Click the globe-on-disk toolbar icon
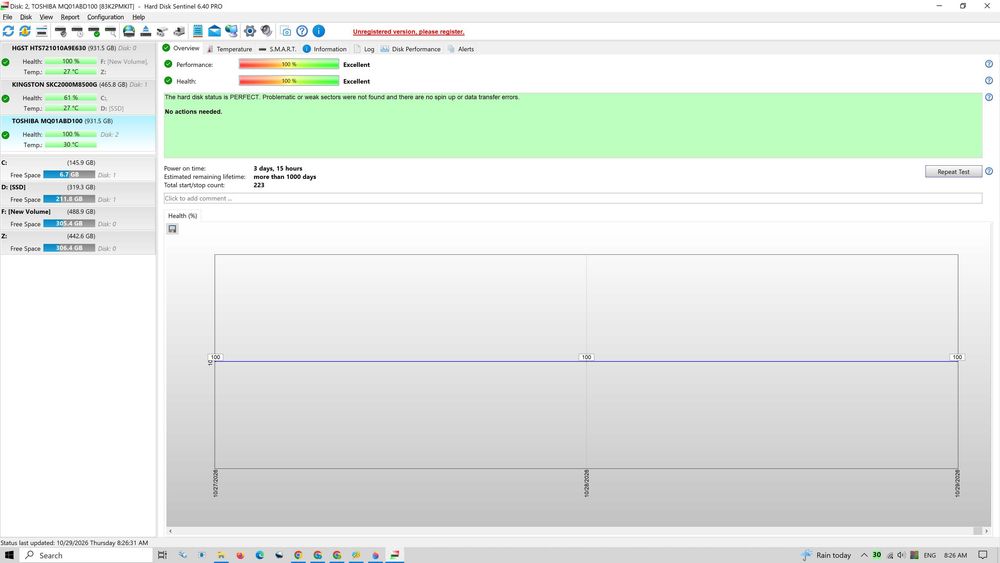1000x563 pixels. [129, 31]
